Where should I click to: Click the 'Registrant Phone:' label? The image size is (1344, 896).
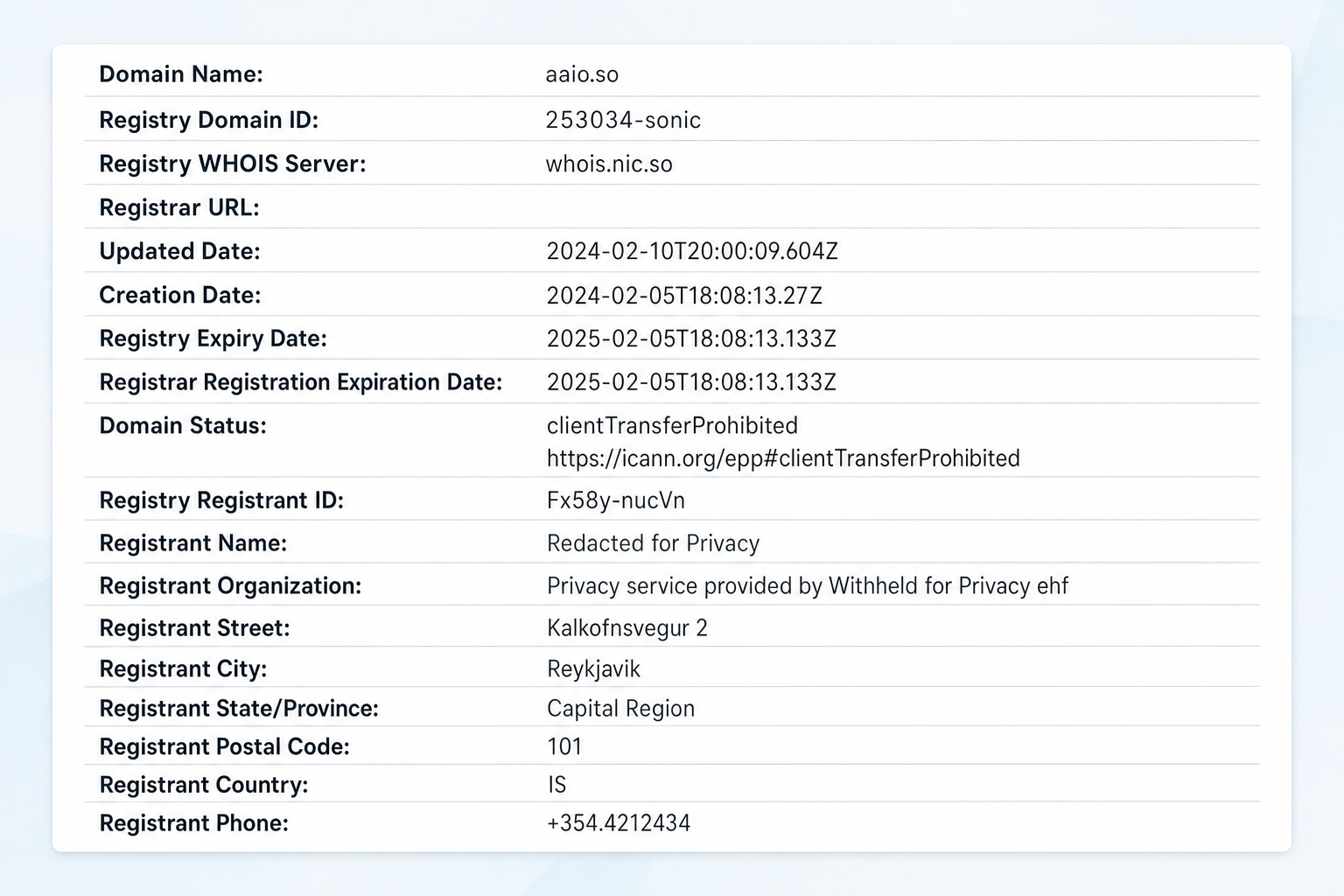[x=193, y=823]
